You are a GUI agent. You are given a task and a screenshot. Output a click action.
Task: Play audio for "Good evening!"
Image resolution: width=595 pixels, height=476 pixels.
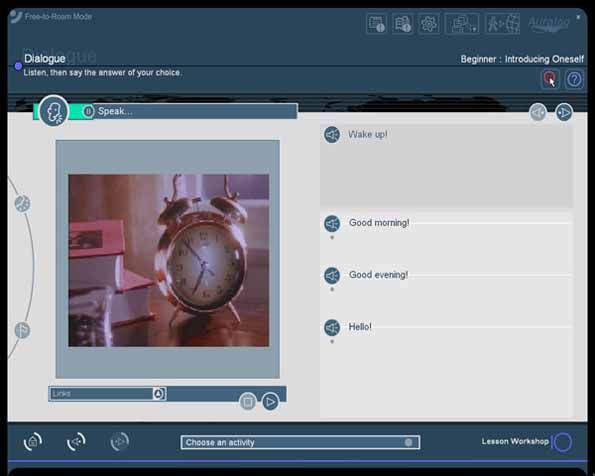(332, 276)
